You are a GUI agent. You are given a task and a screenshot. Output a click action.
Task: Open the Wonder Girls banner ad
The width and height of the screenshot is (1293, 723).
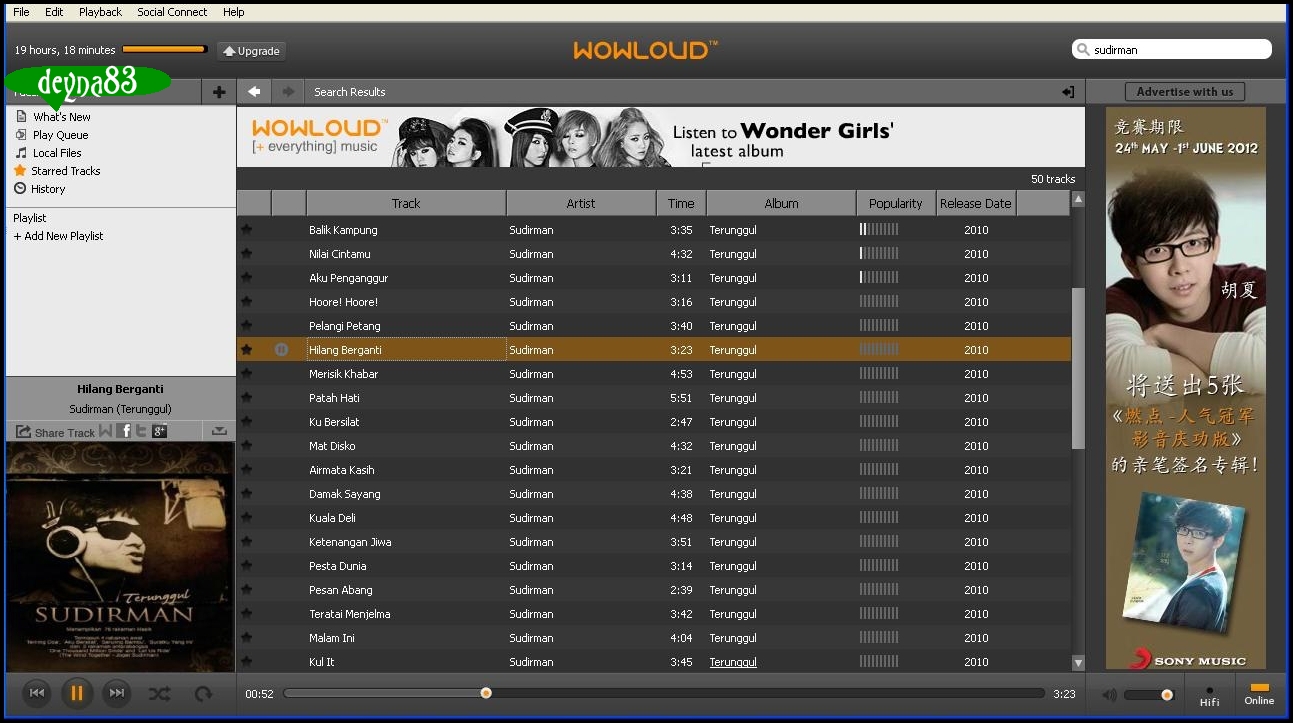click(x=660, y=137)
